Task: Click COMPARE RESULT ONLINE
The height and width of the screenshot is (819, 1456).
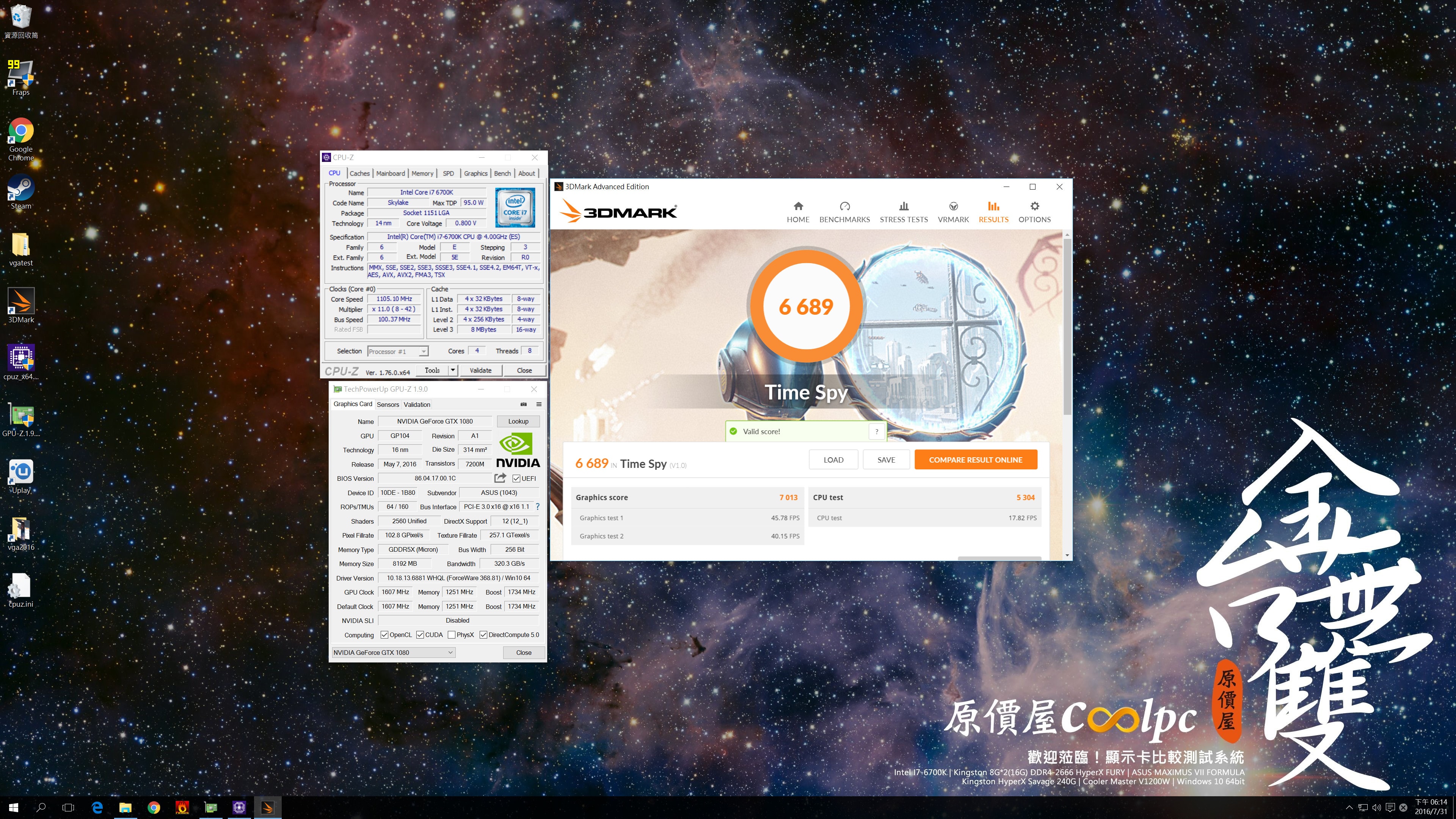Action: [976, 460]
